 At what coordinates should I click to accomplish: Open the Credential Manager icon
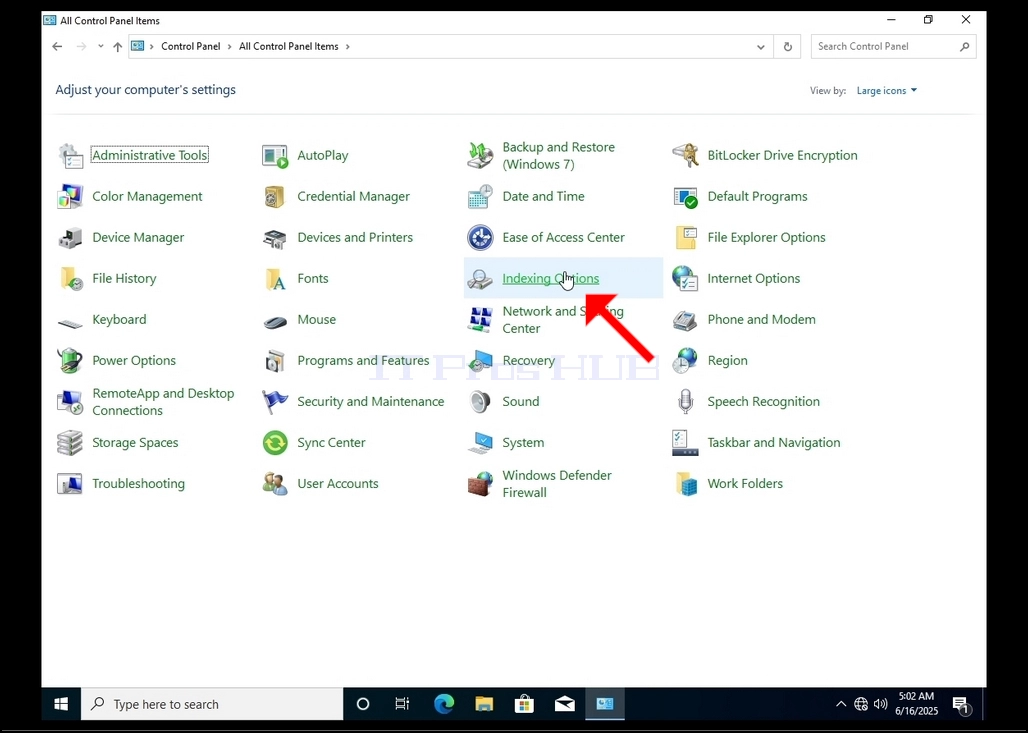point(275,197)
